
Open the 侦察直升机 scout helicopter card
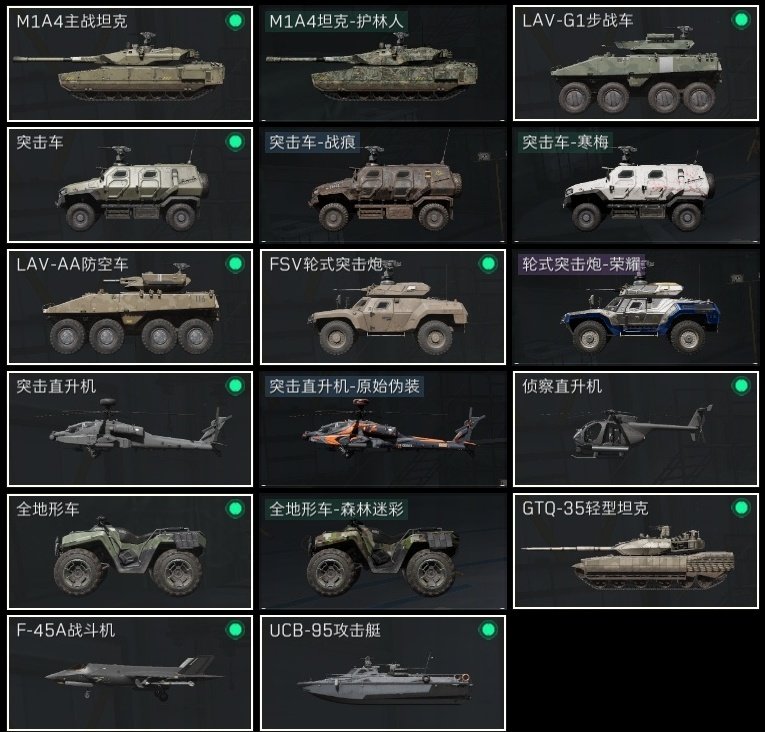tap(636, 429)
